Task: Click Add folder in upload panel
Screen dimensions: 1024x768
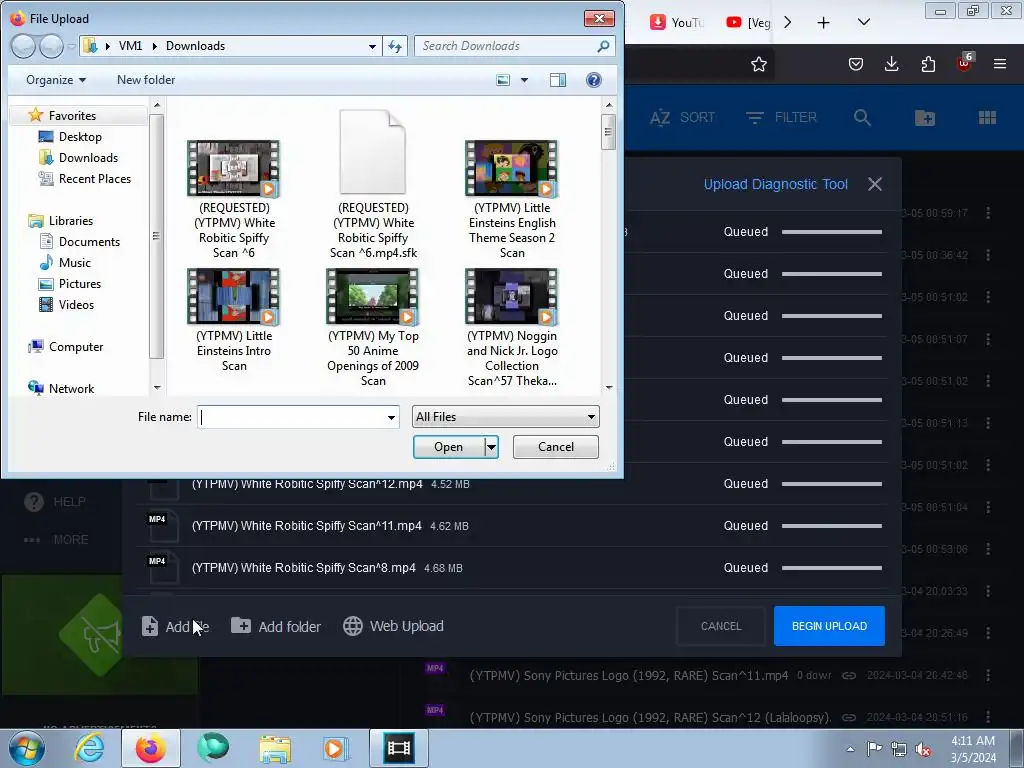Action: [x=276, y=626]
